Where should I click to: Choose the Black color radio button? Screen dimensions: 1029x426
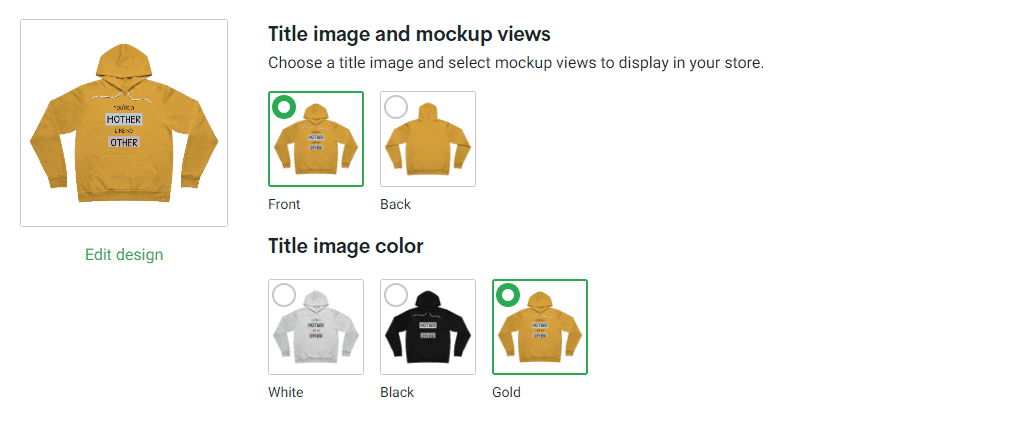tap(396, 295)
